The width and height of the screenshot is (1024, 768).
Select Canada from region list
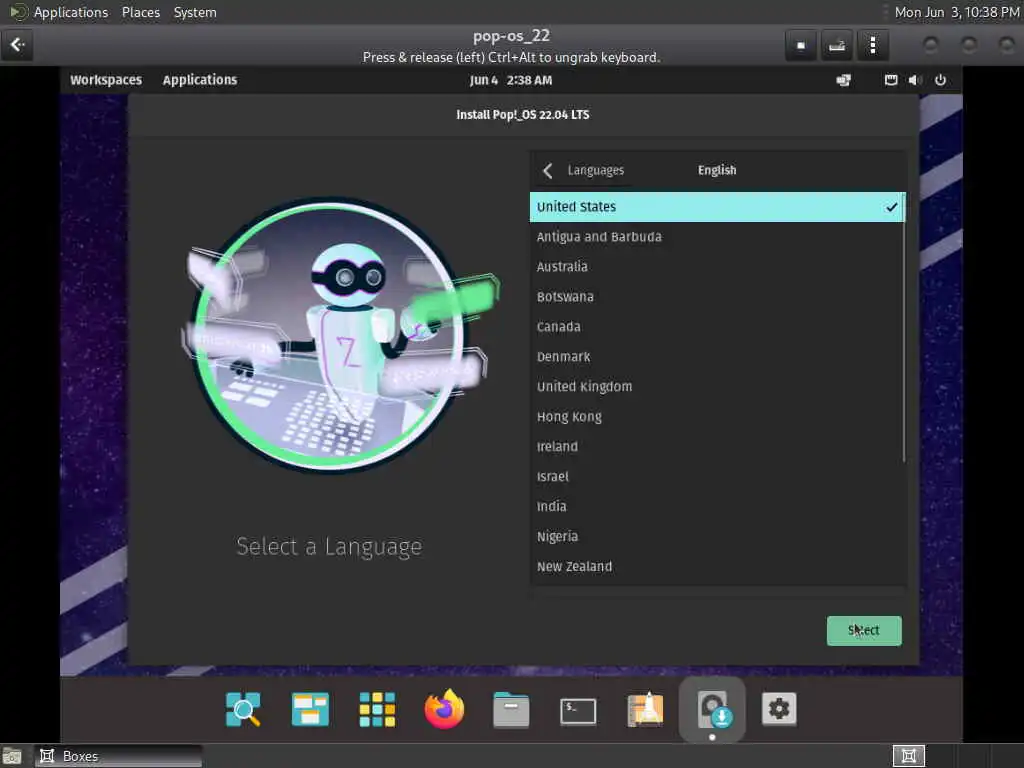(x=717, y=327)
